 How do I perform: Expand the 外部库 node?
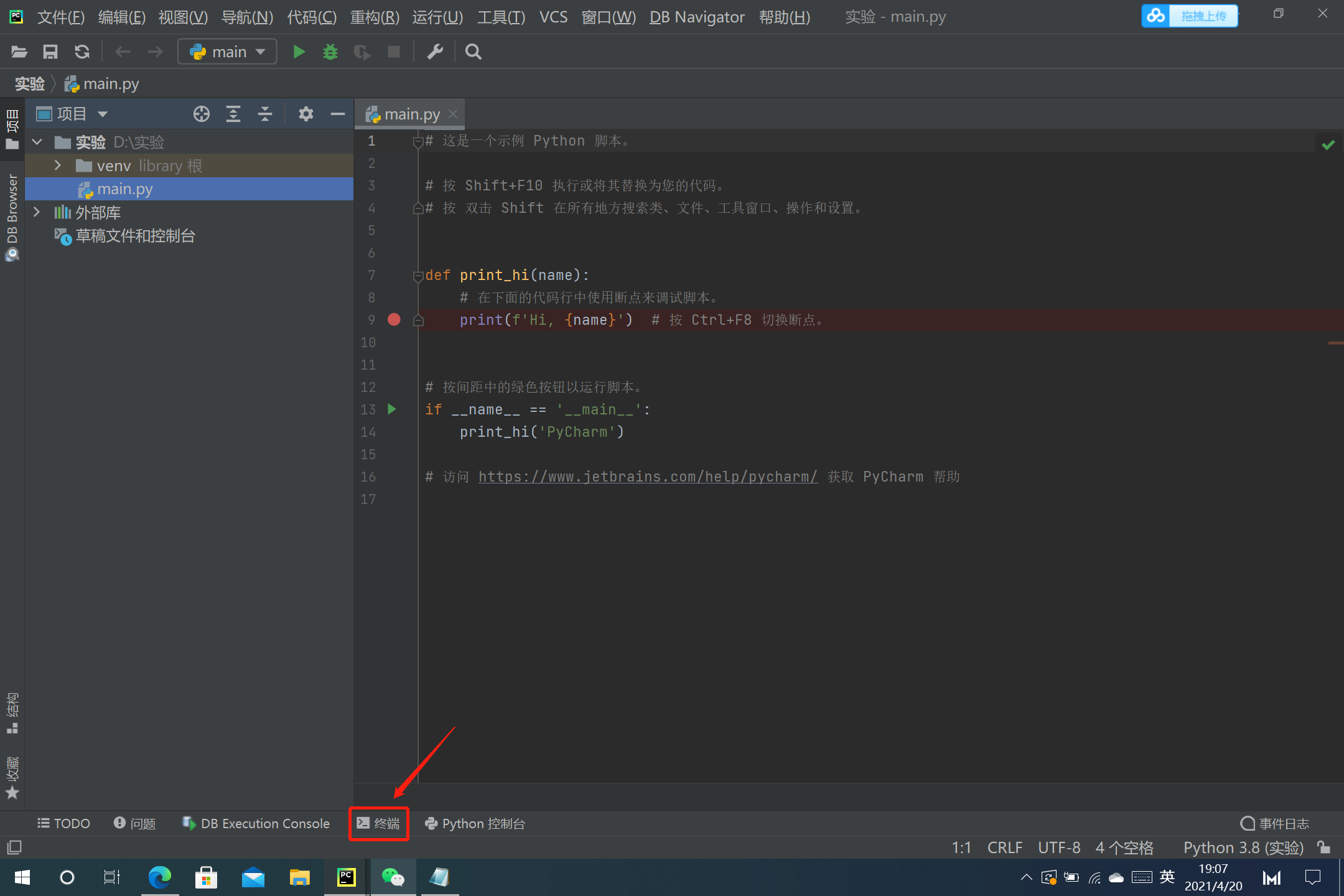tap(37, 212)
